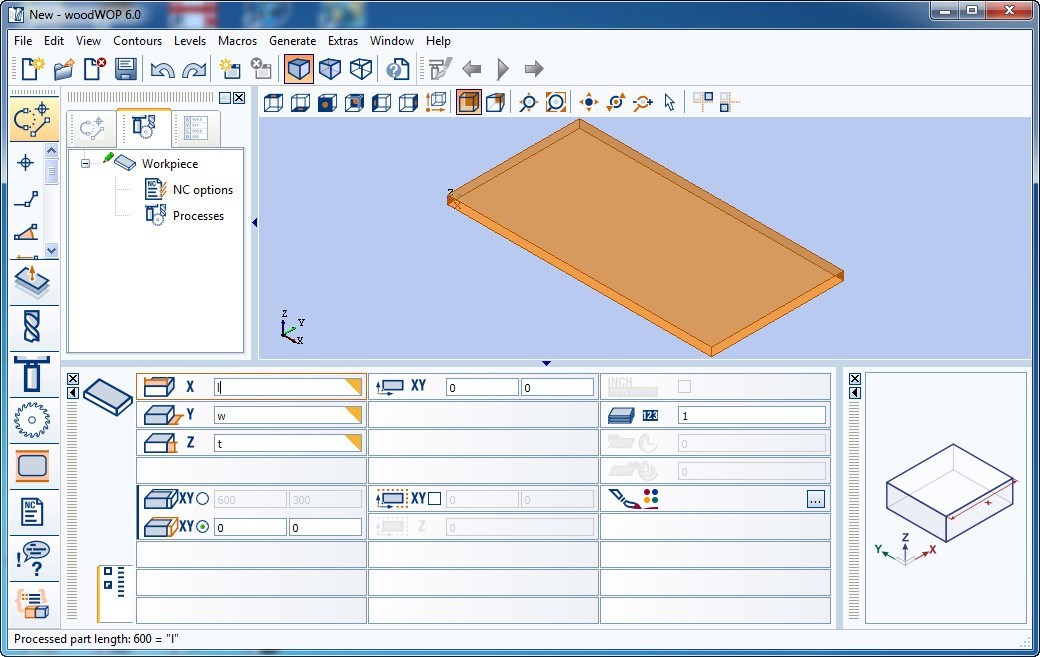Toggle the INCH units checkbox
This screenshot has width=1040, height=657.
(x=684, y=387)
